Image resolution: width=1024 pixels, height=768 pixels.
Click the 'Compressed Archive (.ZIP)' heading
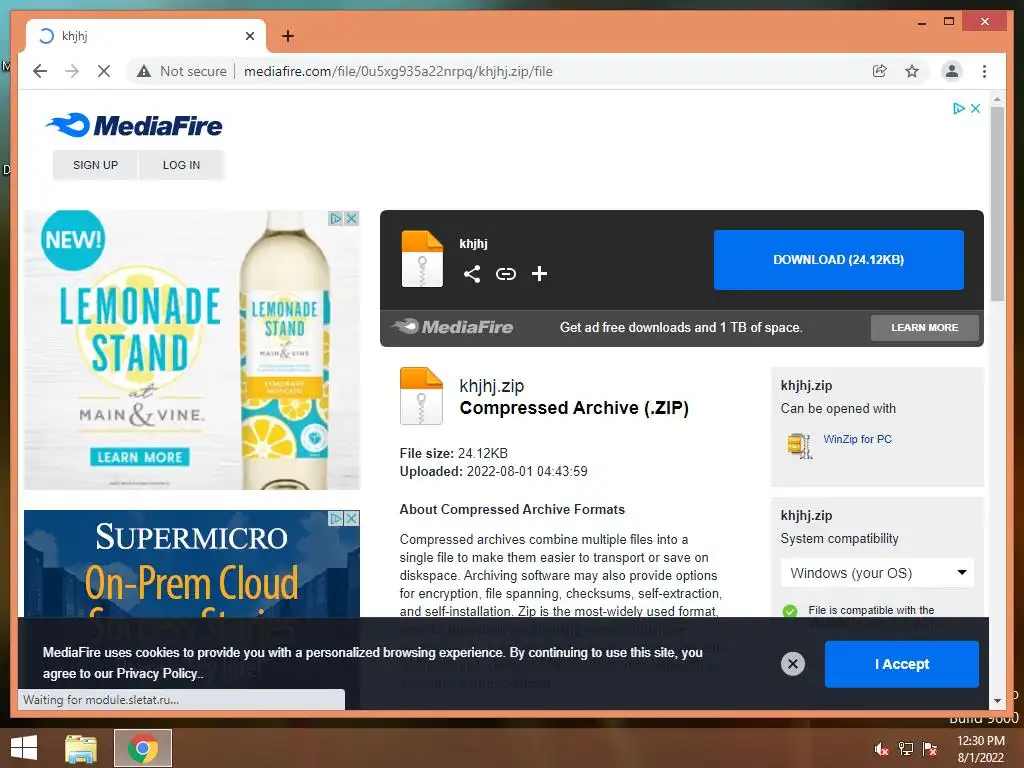[x=574, y=408]
